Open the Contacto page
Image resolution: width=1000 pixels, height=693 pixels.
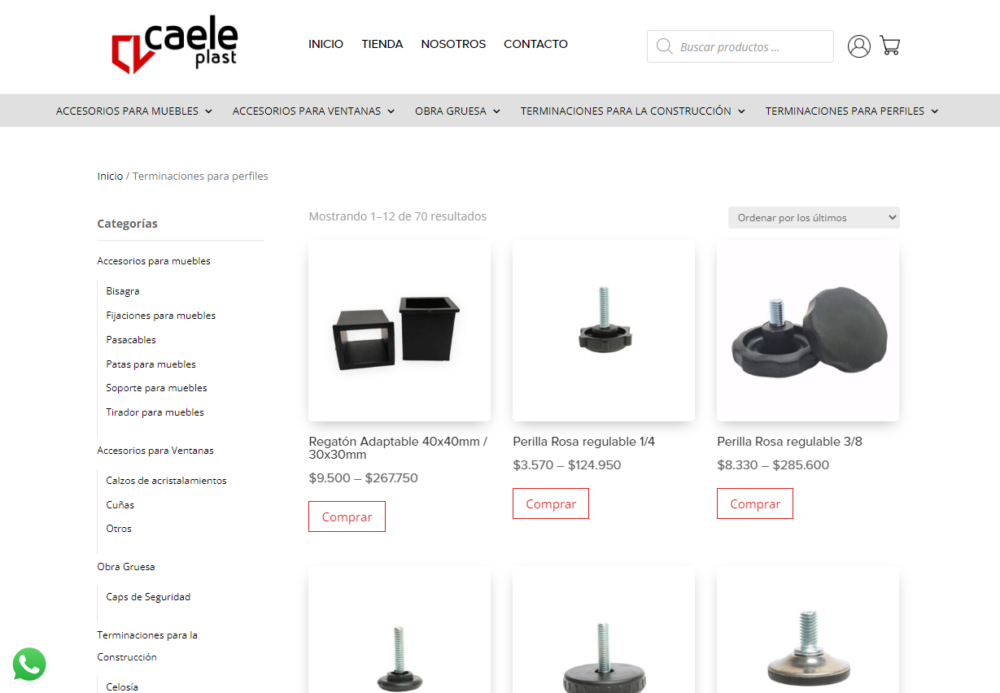[x=536, y=44]
